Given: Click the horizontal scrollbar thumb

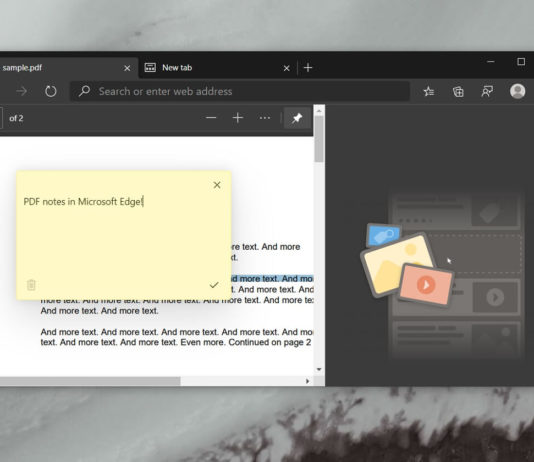Looking at the screenshot, I should [90, 381].
